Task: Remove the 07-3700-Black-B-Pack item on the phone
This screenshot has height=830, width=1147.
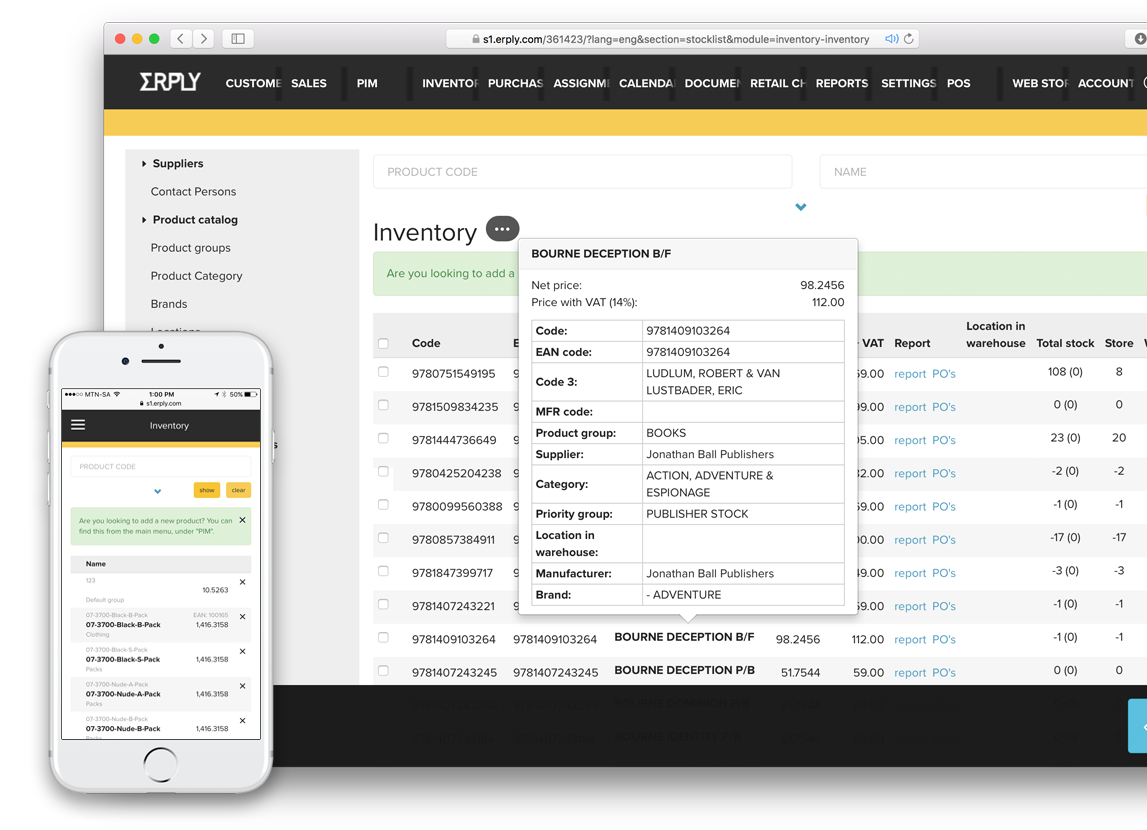Action: [x=242, y=616]
